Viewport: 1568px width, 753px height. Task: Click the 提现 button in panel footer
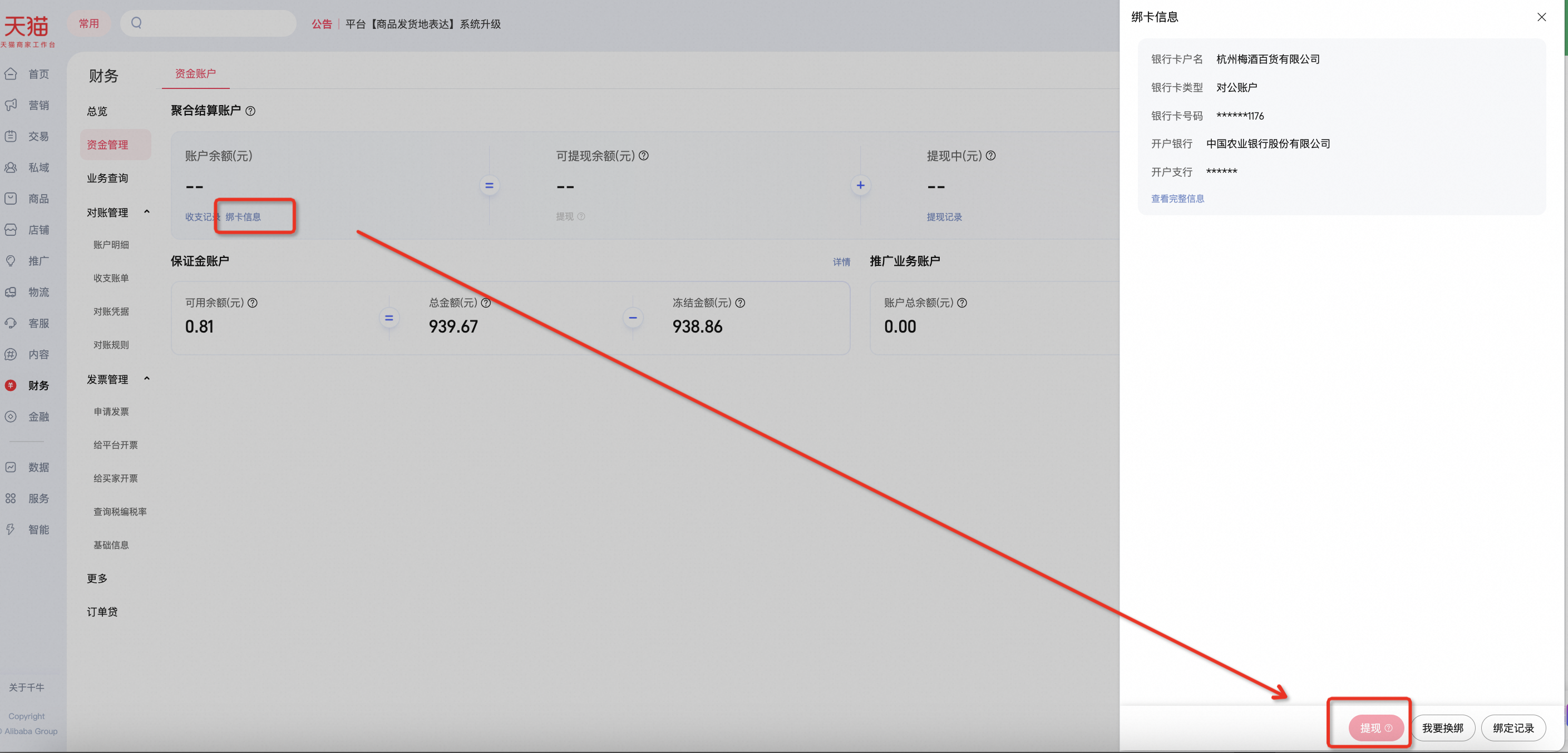point(1375,728)
